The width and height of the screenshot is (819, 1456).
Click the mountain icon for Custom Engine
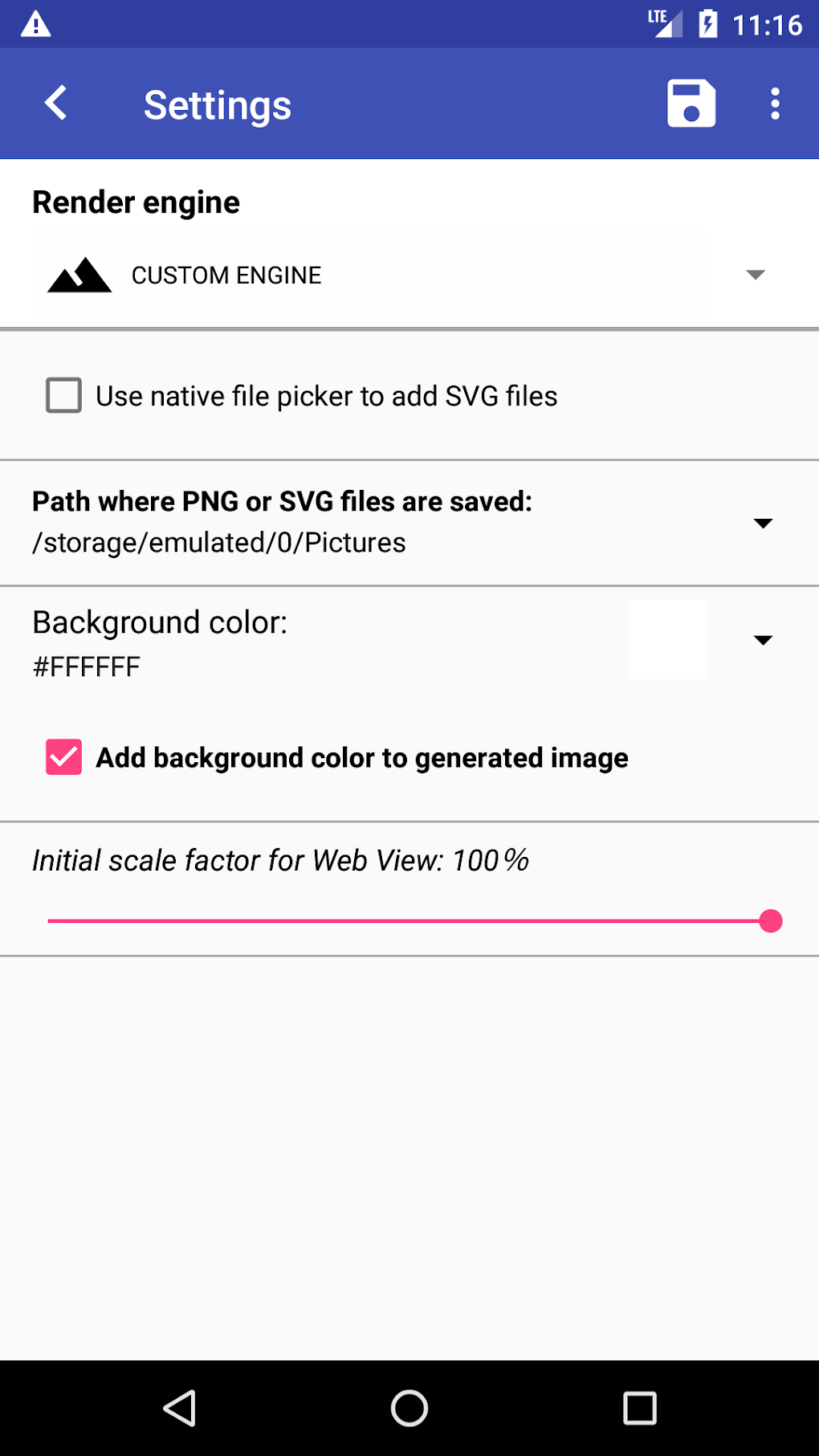point(79,275)
